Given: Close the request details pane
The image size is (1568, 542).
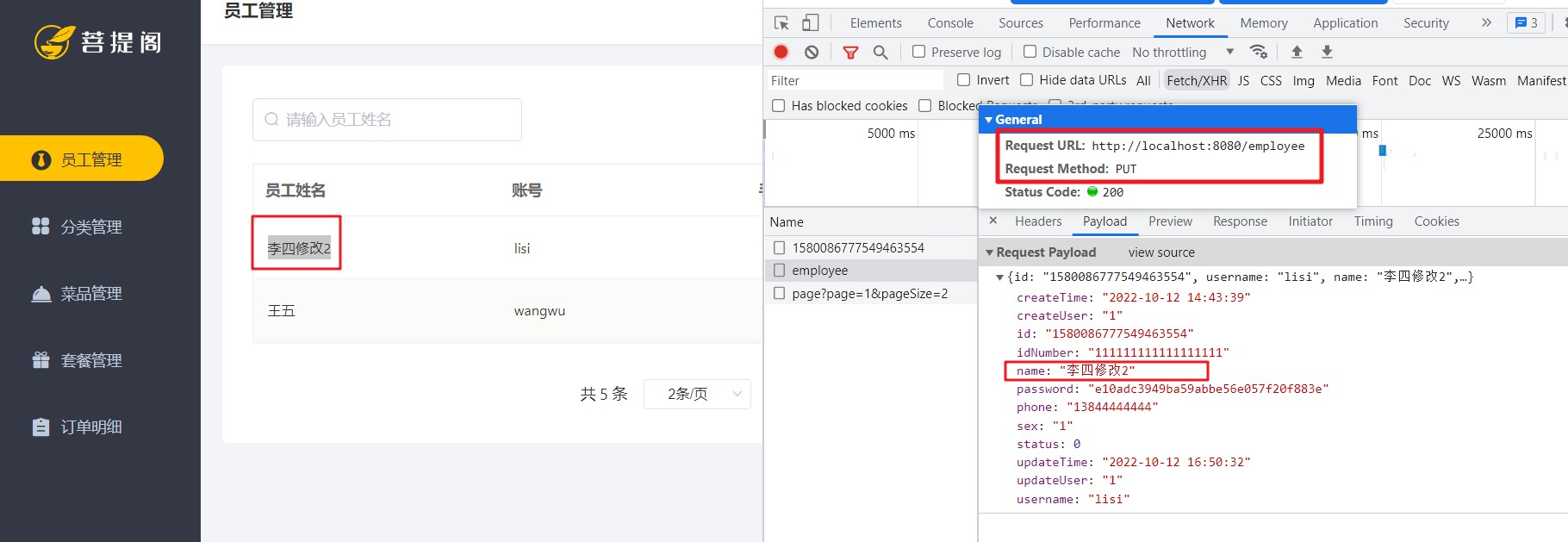Looking at the screenshot, I should [x=993, y=221].
